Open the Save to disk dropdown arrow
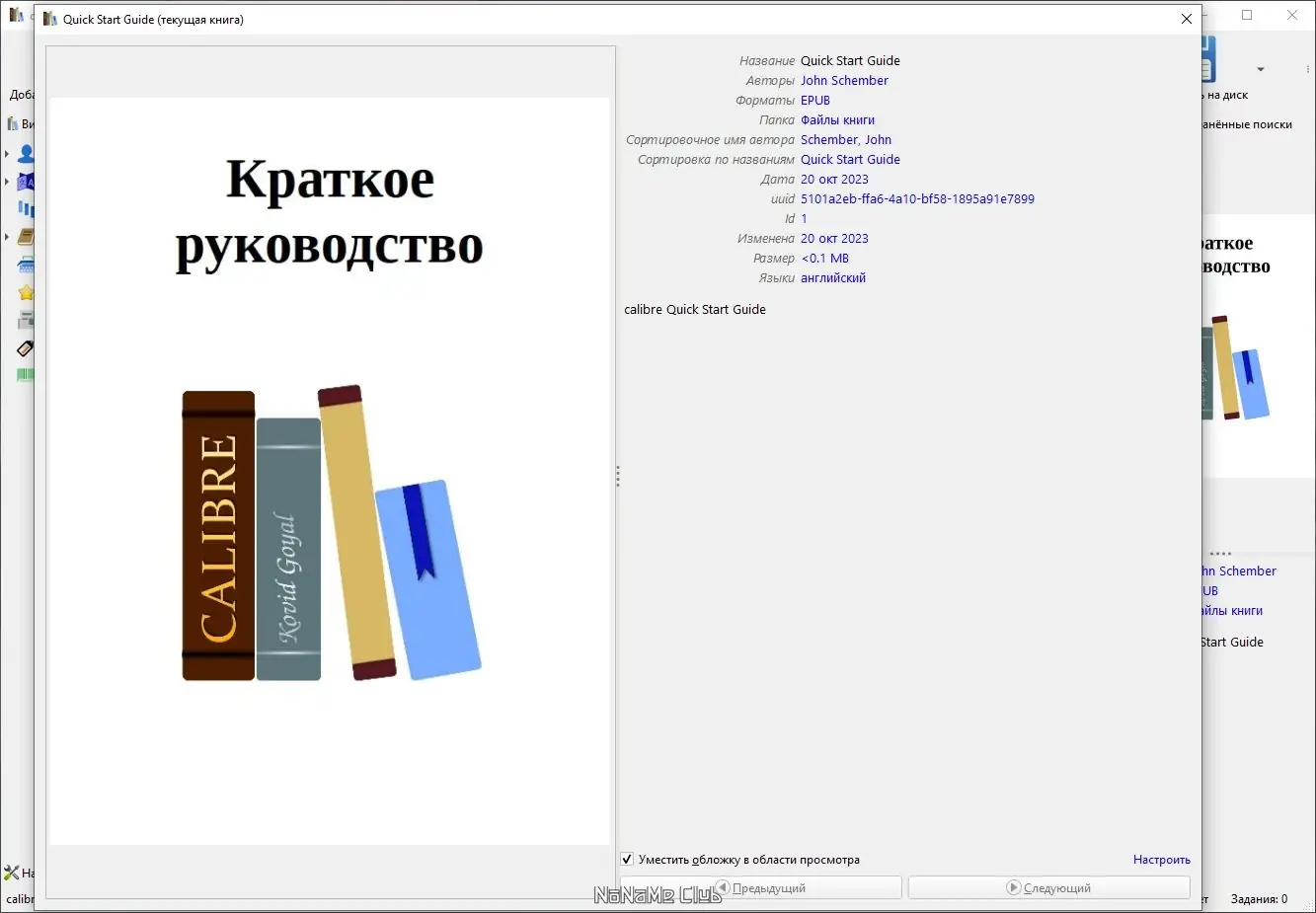Image resolution: width=1316 pixels, height=913 pixels. 1261,69
